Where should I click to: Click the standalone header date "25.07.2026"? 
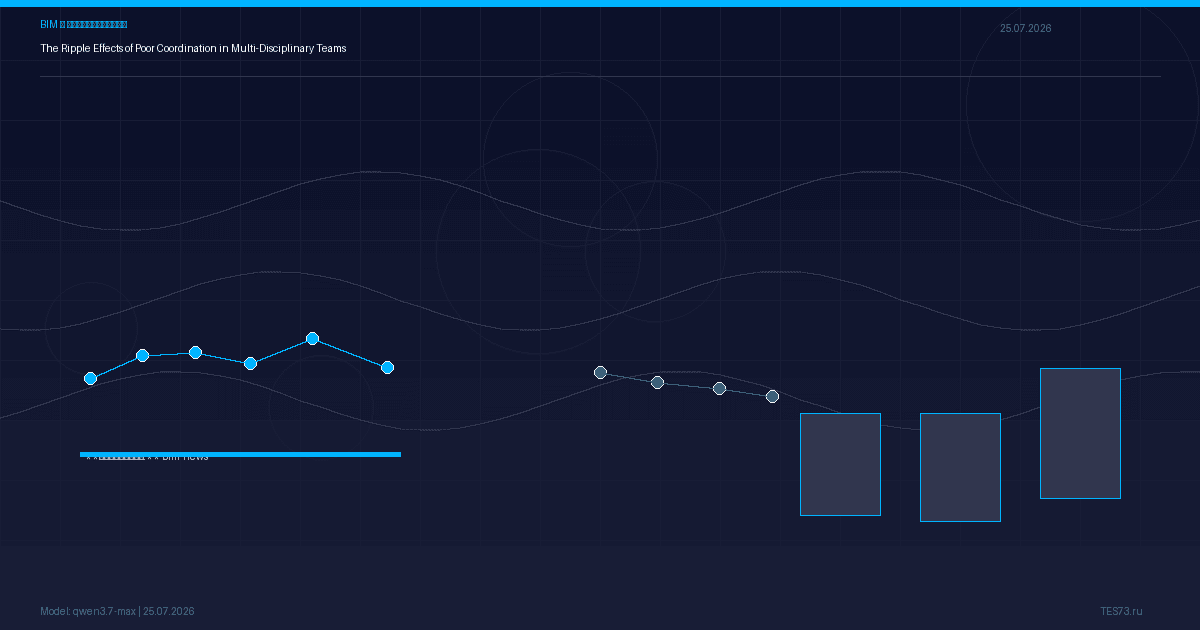(x=1025, y=28)
